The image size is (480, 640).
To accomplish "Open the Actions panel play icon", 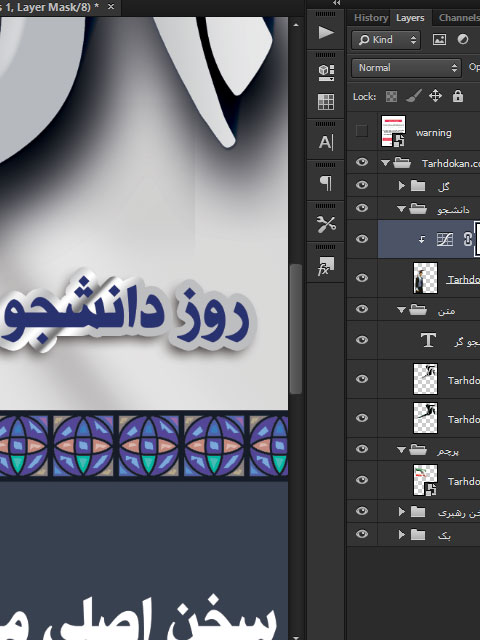I will click(x=326, y=32).
